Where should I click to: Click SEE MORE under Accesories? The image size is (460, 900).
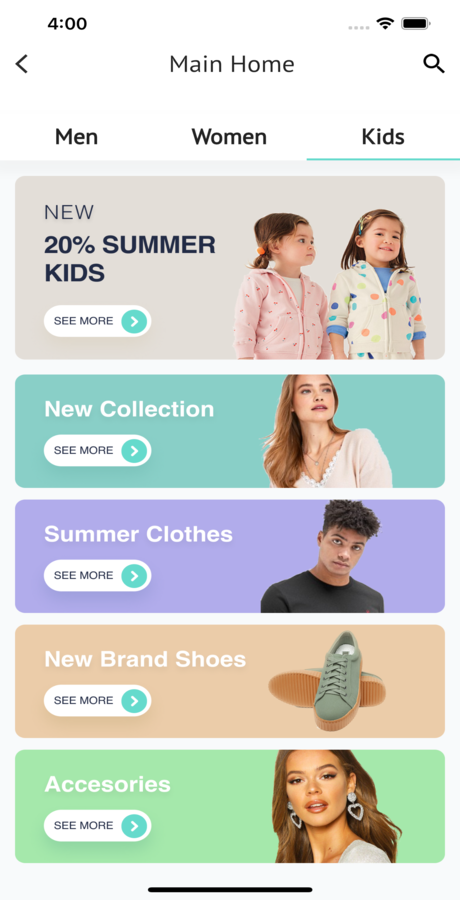[84, 826]
